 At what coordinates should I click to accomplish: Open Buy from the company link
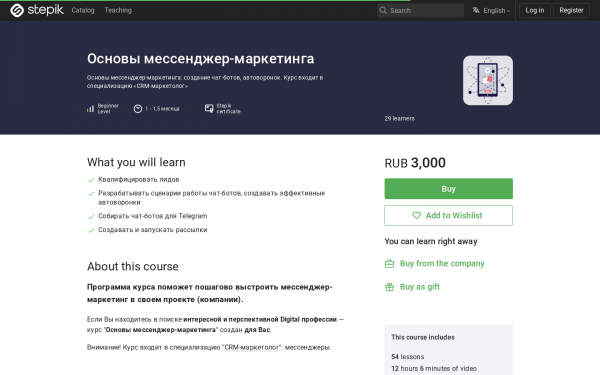(442, 263)
